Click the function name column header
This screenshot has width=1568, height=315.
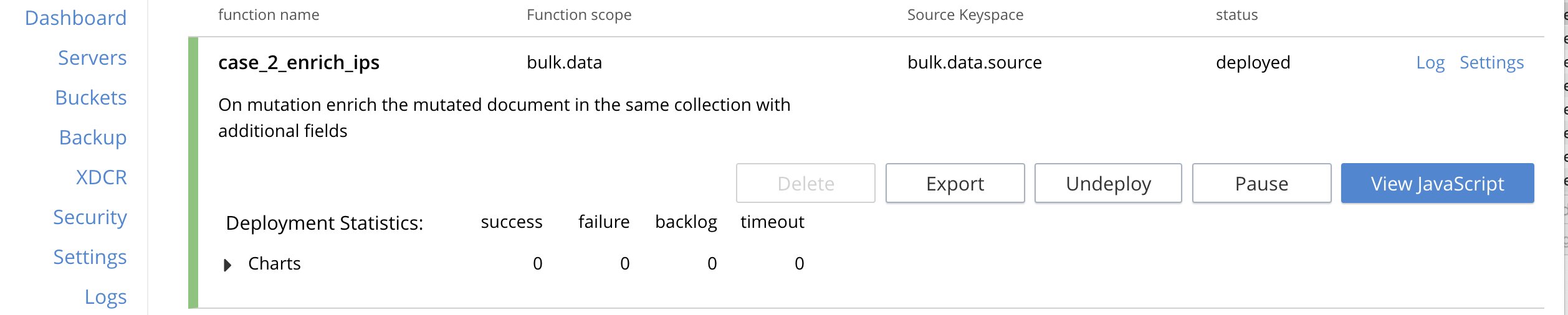(x=269, y=15)
